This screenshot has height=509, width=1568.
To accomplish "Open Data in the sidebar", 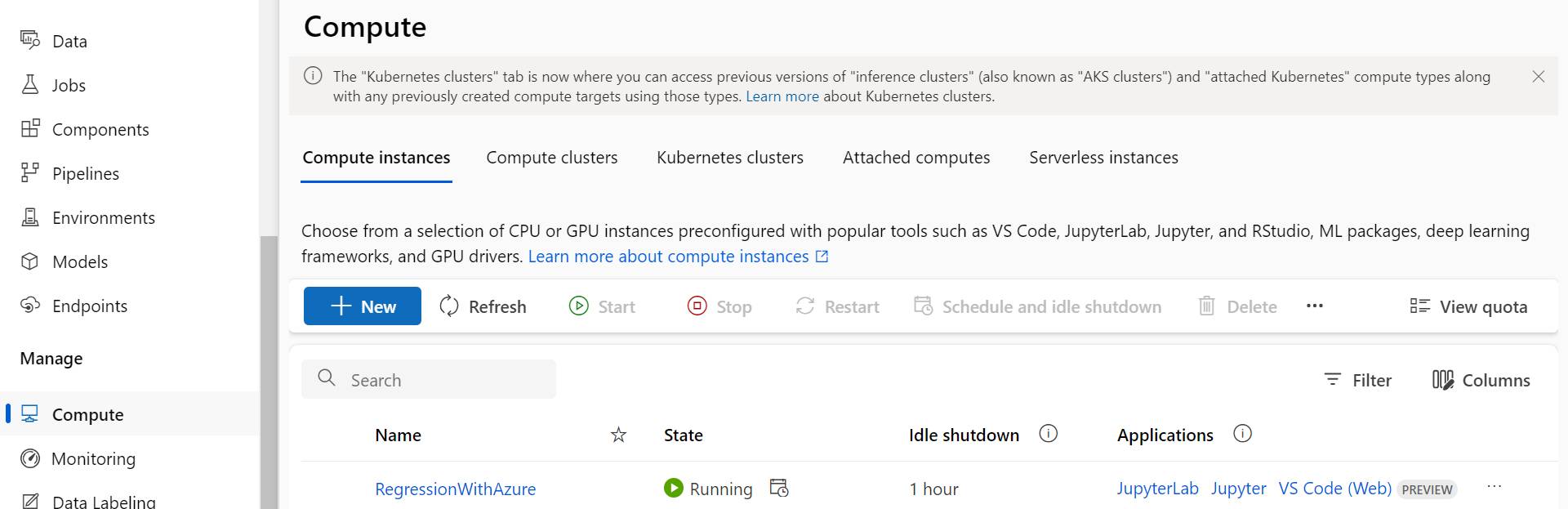I will point(54,41).
